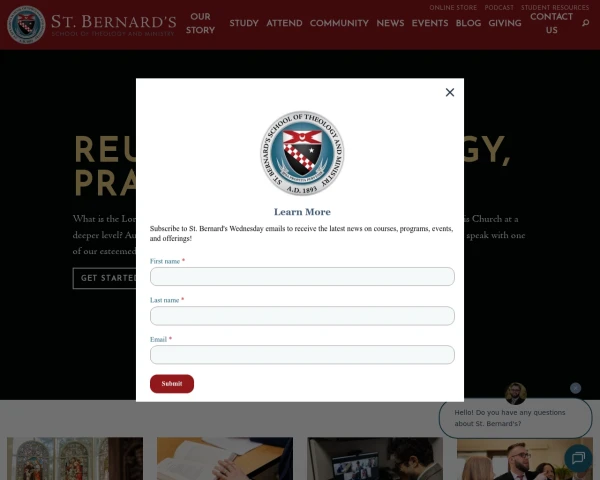Submit the newsletter signup form

(172, 384)
